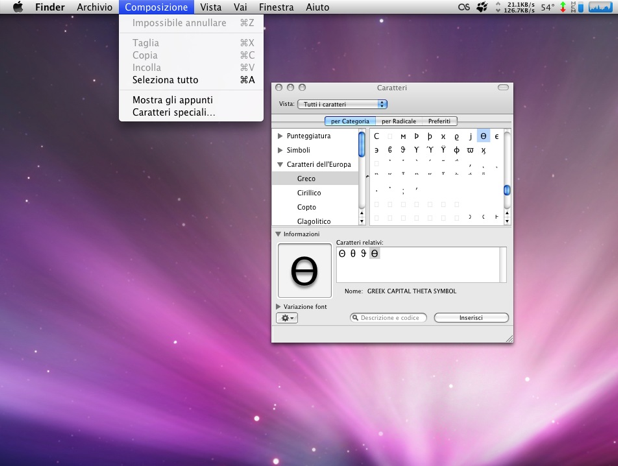This screenshot has width=618, height=466.
Task: Open the Vista menu in menu bar
Action: click(210, 7)
